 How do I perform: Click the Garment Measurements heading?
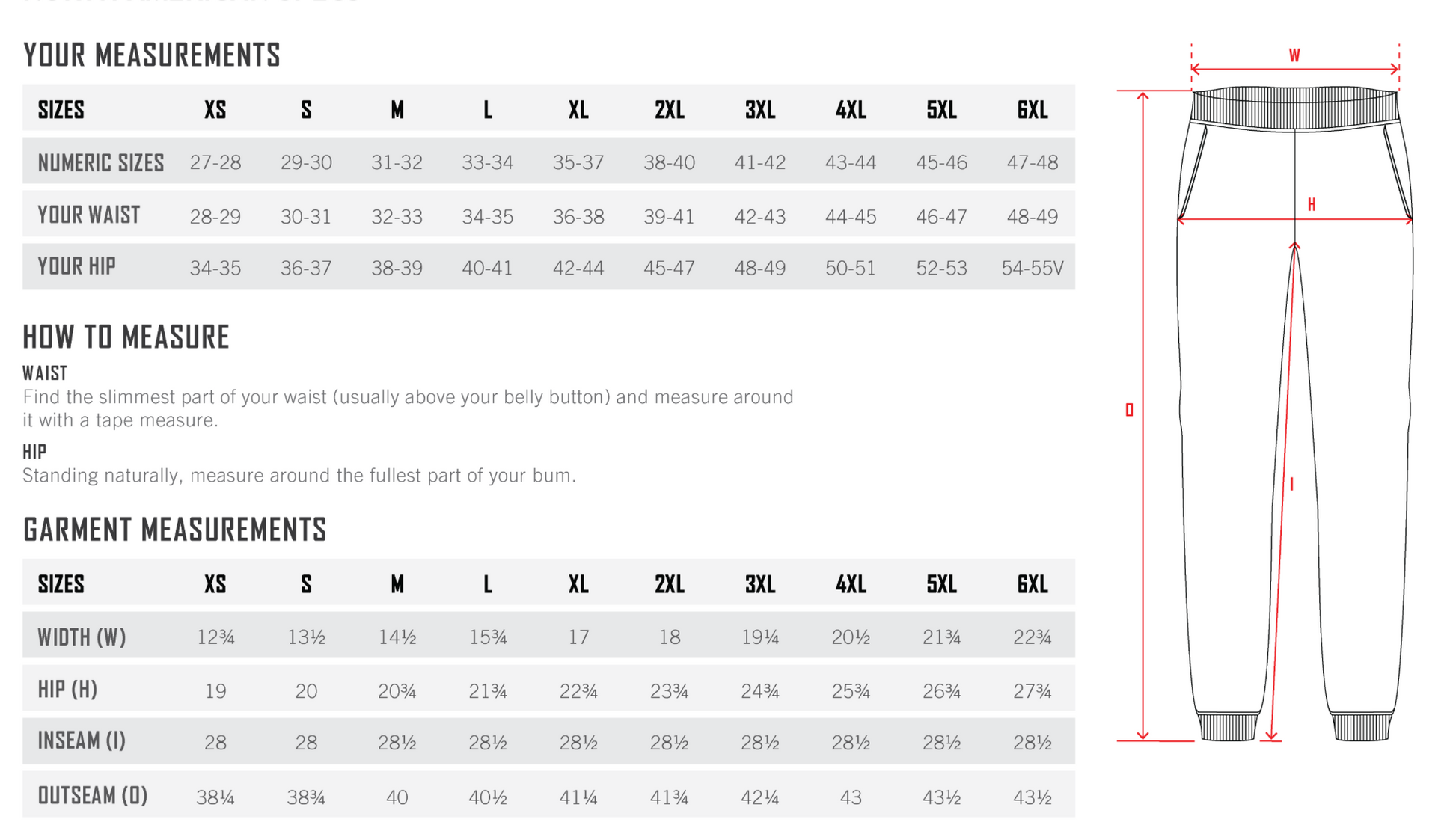(x=175, y=530)
